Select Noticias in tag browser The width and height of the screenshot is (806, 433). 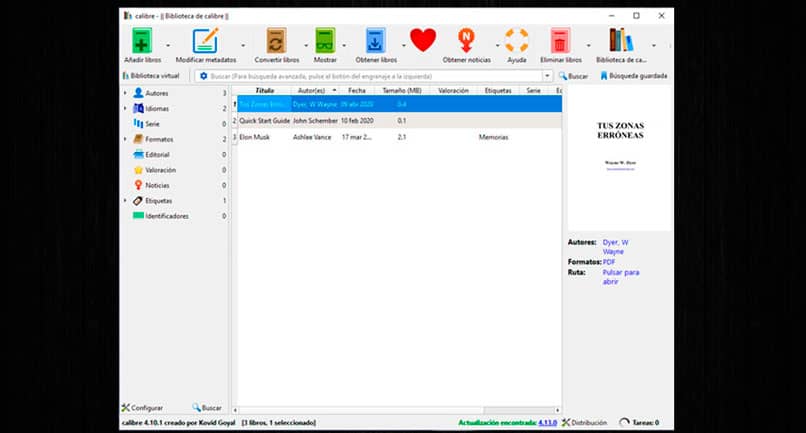click(x=157, y=185)
